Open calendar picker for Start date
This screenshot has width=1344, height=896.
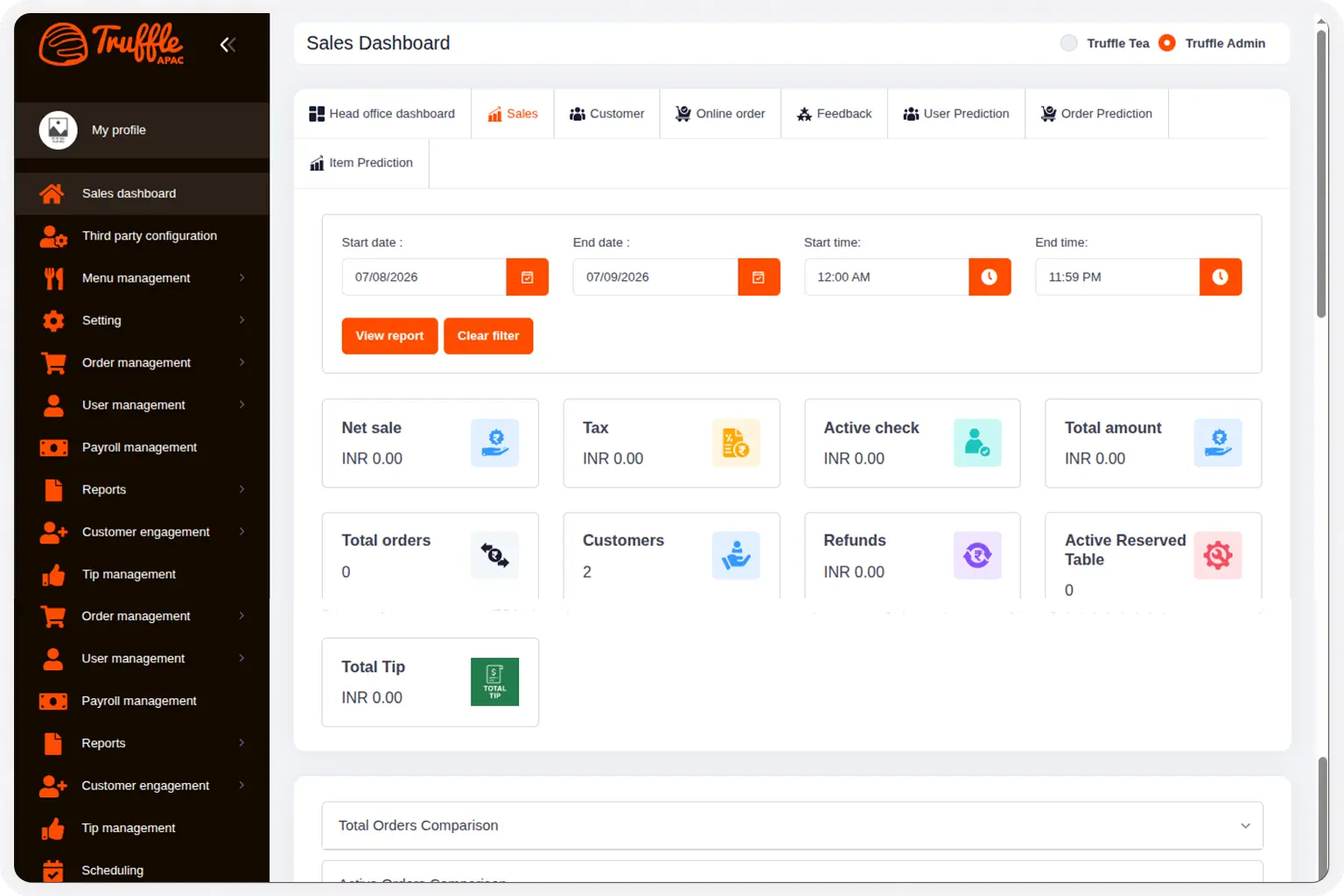tap(528, 277)
